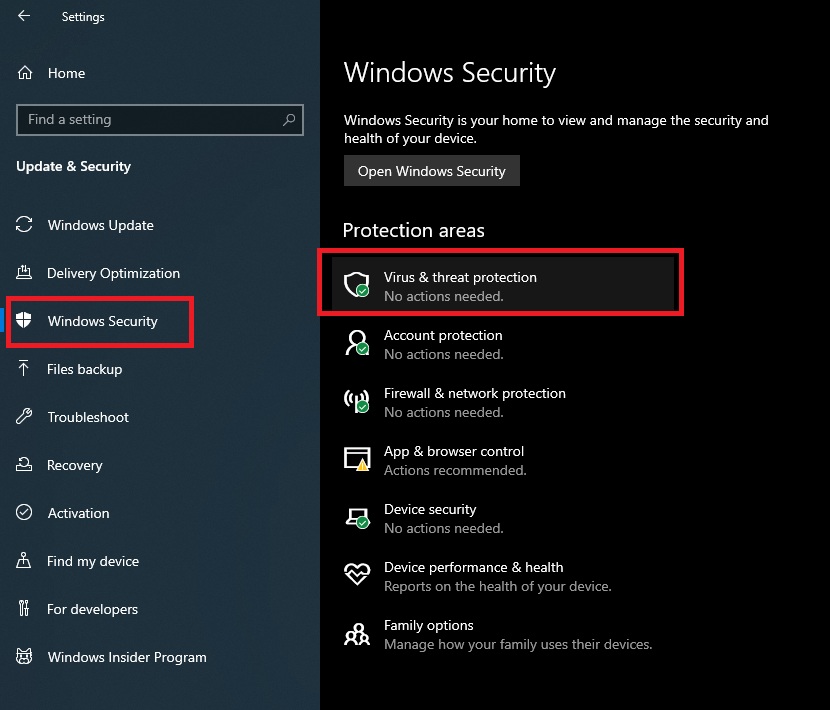Click the Find a setting search box
This screenshot has height=710, width=830.
[x=150, y=120]
